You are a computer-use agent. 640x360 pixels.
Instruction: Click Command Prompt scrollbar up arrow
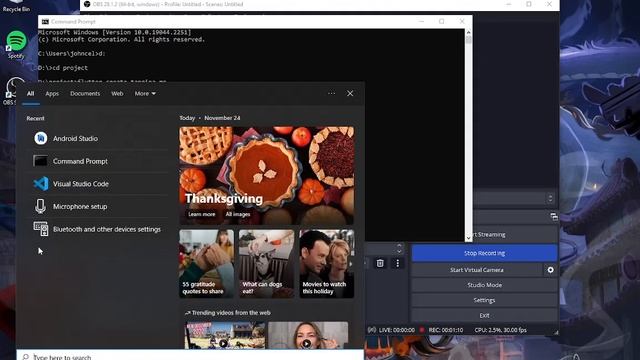tap(468, 32)
